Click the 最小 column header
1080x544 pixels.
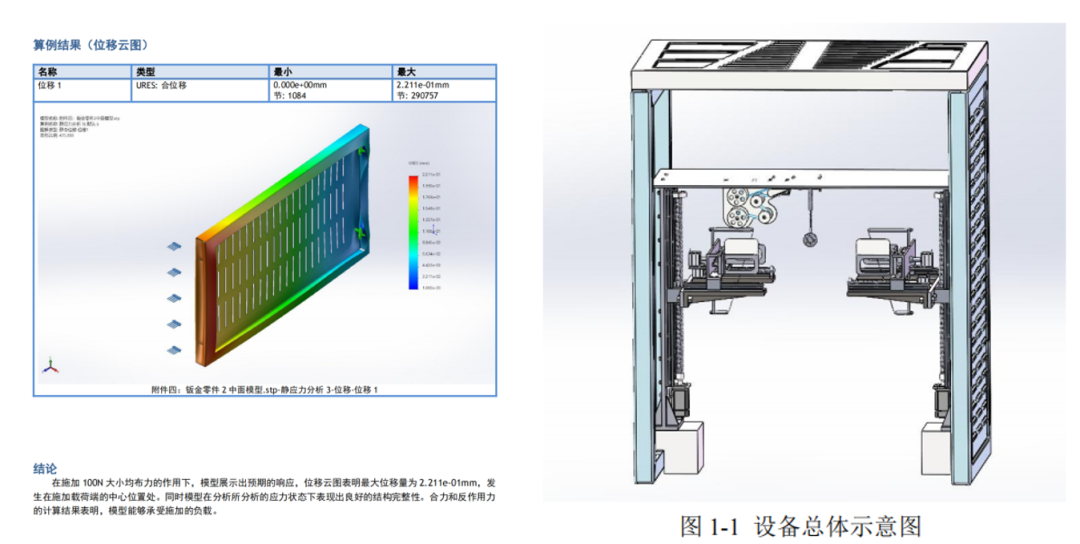tap(283, 72)
